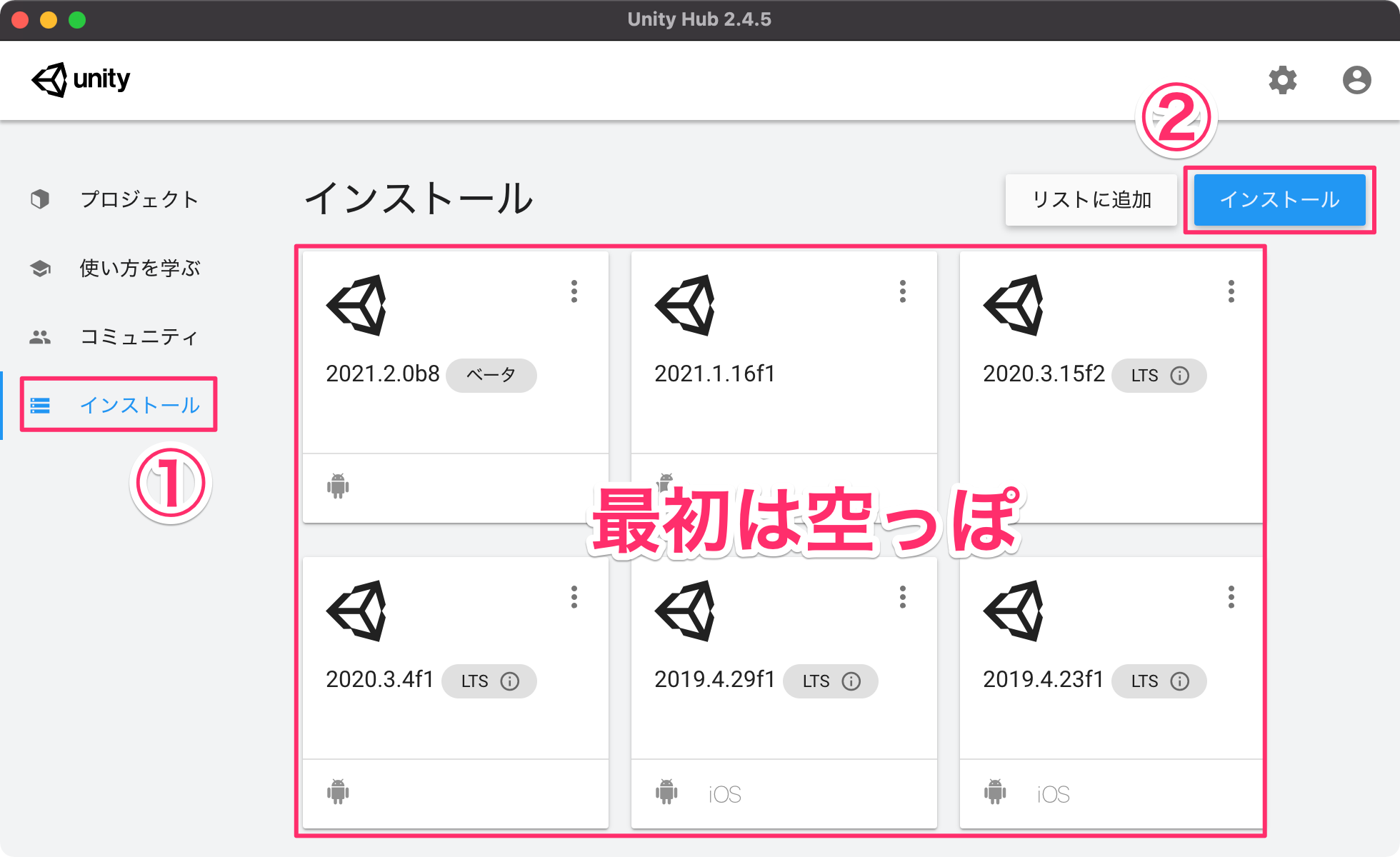Click the LTS info icon for 2019.4.29f1
The image size is (1400, 857).
(851, 681)
